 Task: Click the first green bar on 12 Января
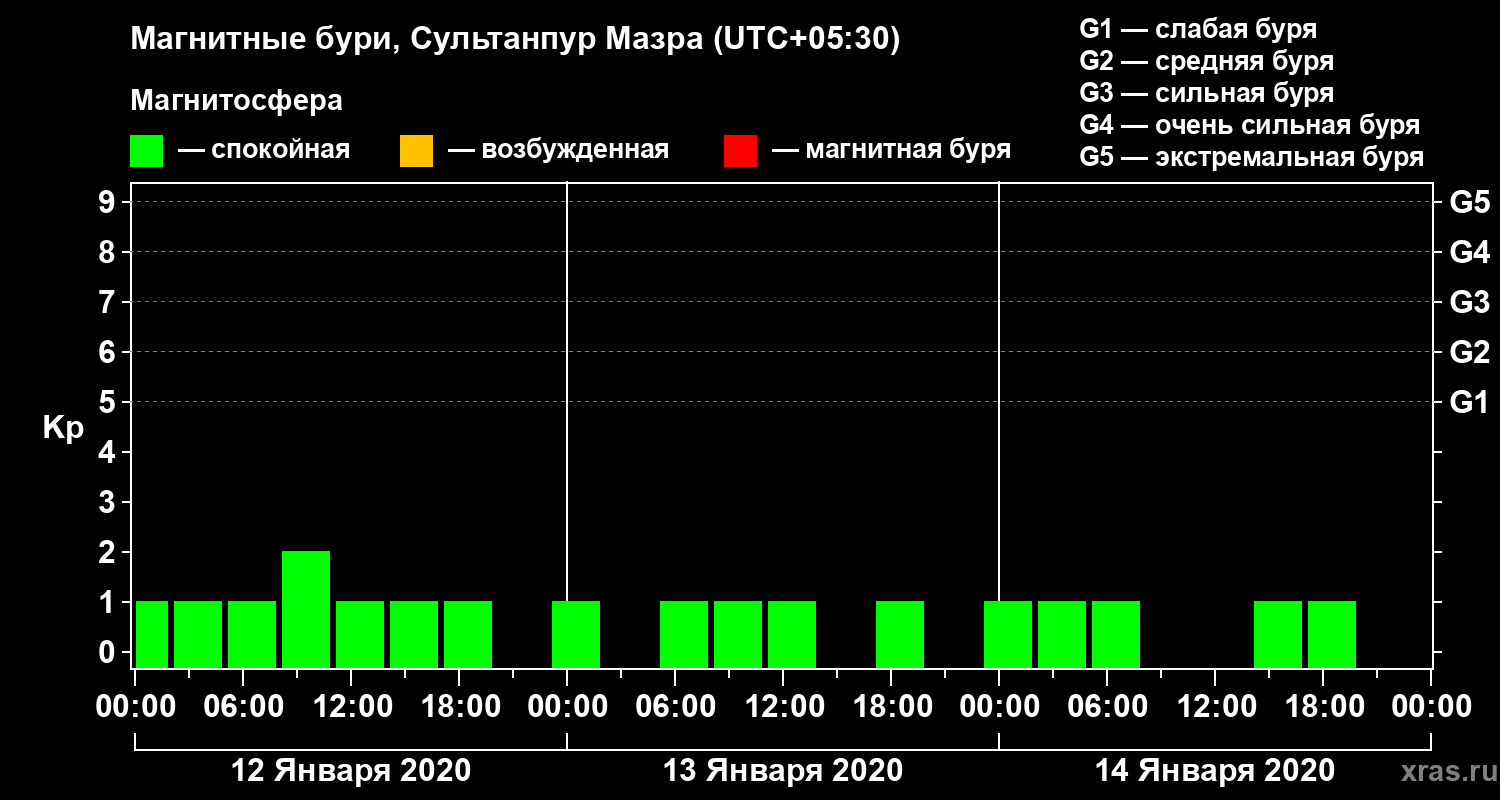click(152, 634)
